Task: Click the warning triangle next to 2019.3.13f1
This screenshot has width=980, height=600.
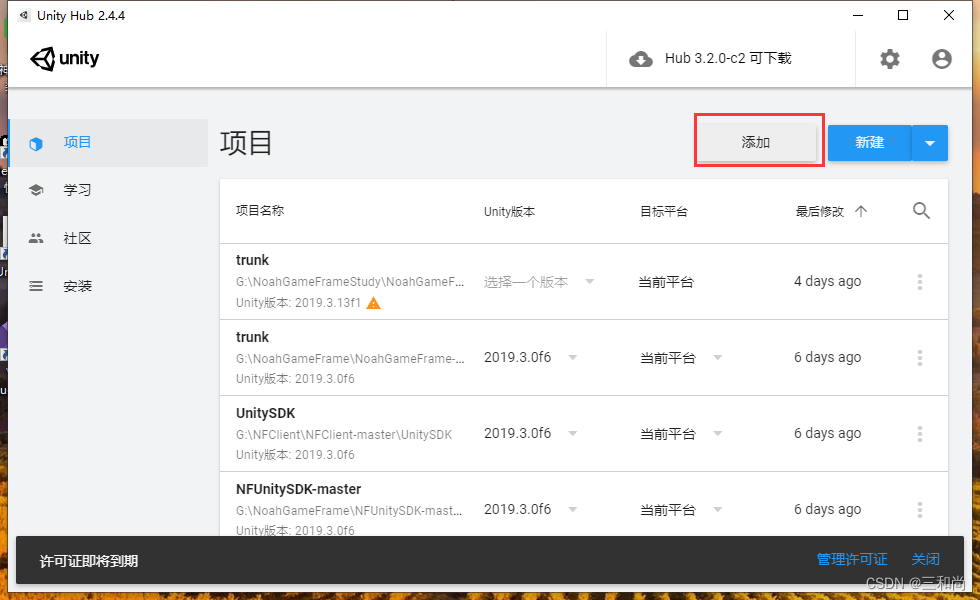Action: [373, 303]
